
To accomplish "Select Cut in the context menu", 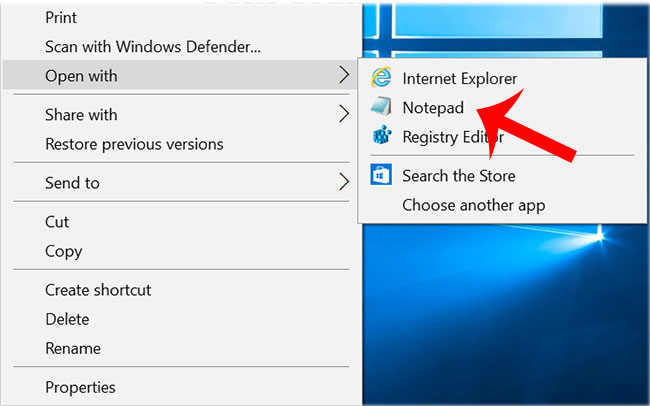I will click(x=57, y=222).
